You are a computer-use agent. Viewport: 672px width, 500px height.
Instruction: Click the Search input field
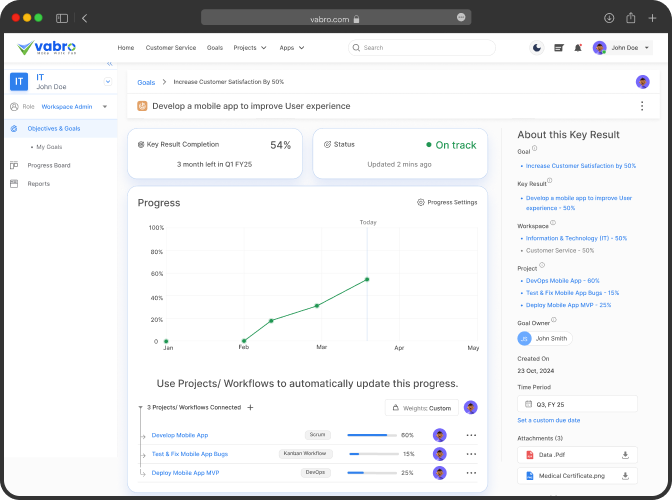[x=421, y=47]
